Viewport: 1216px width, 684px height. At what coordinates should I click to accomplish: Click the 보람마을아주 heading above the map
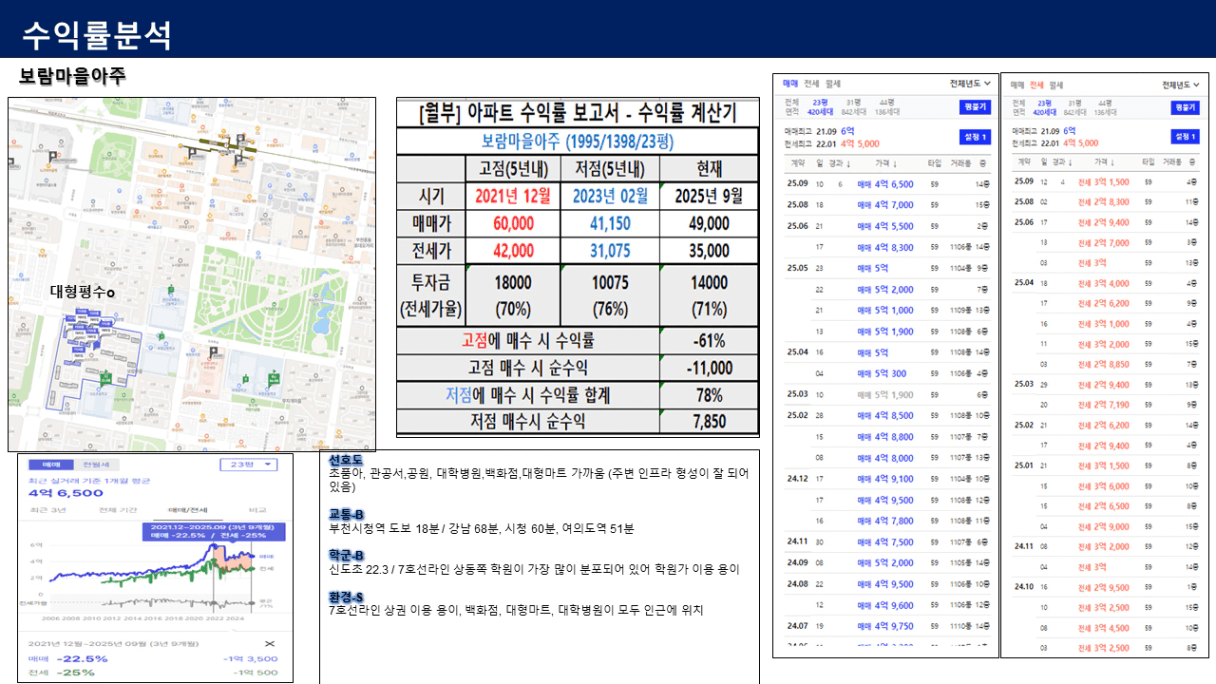(x=72, y=76)
